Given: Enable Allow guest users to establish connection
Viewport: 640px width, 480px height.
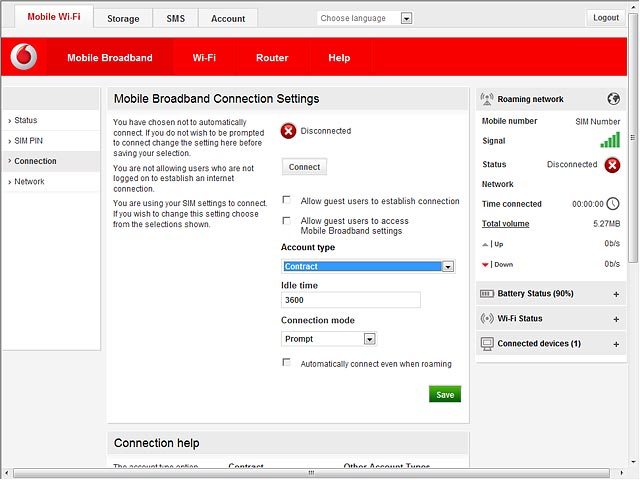Looking at the screenshot, I should tap(287, 200).
